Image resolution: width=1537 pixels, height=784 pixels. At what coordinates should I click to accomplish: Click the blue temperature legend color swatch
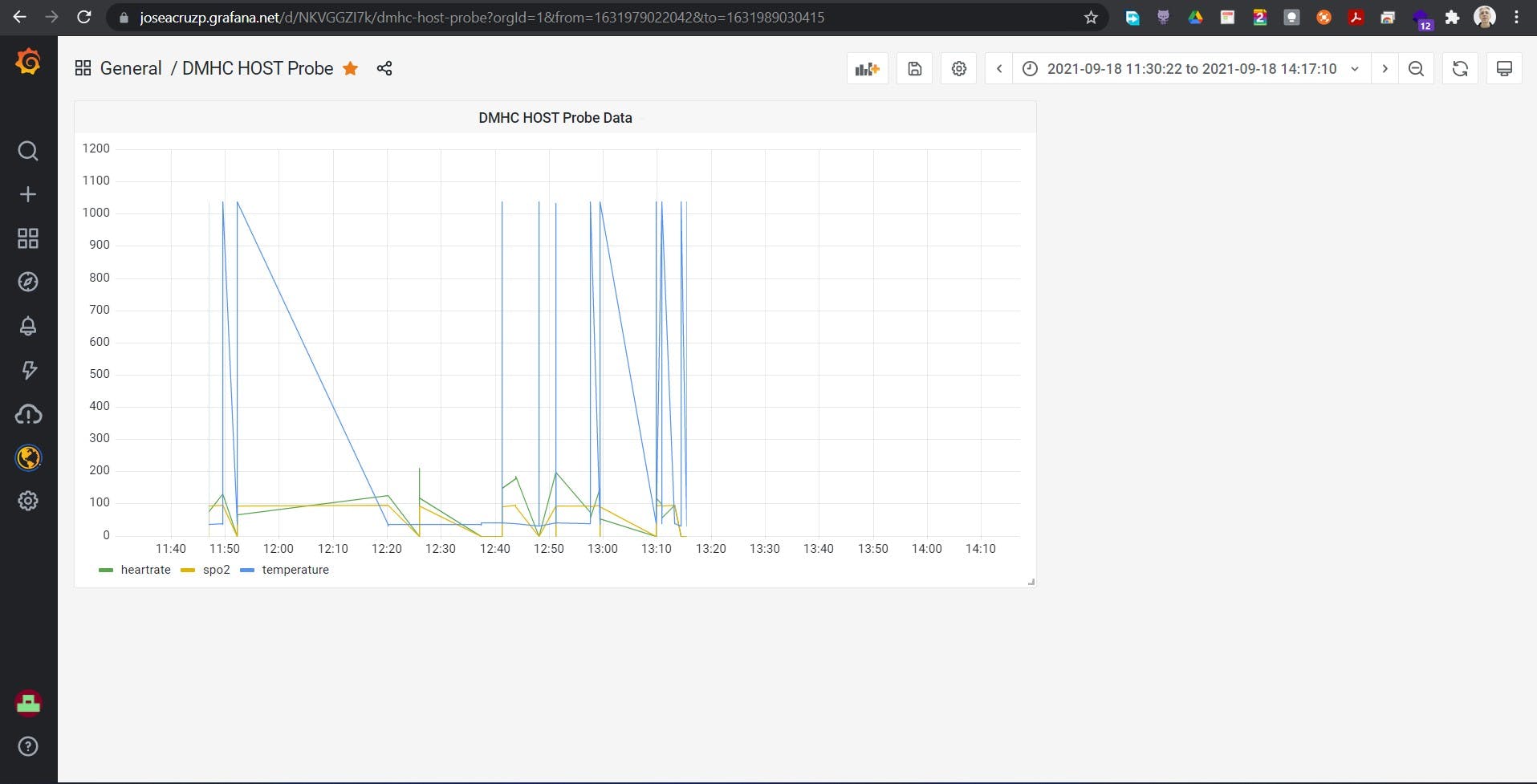(247, 570)
